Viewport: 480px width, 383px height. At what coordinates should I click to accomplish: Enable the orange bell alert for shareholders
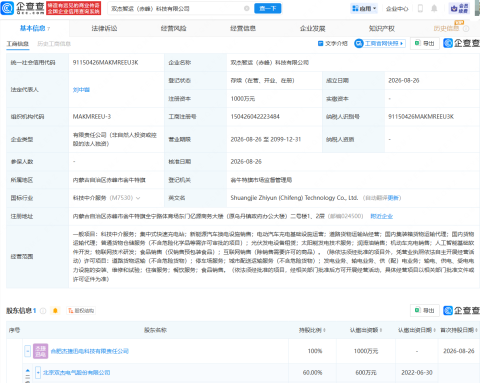click(x=55, y=311)
